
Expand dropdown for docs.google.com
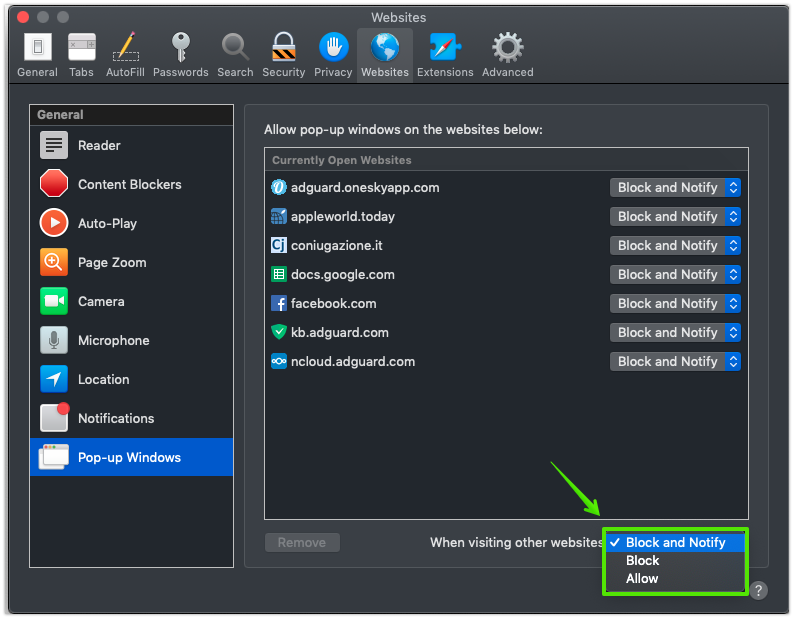[675, 274]
